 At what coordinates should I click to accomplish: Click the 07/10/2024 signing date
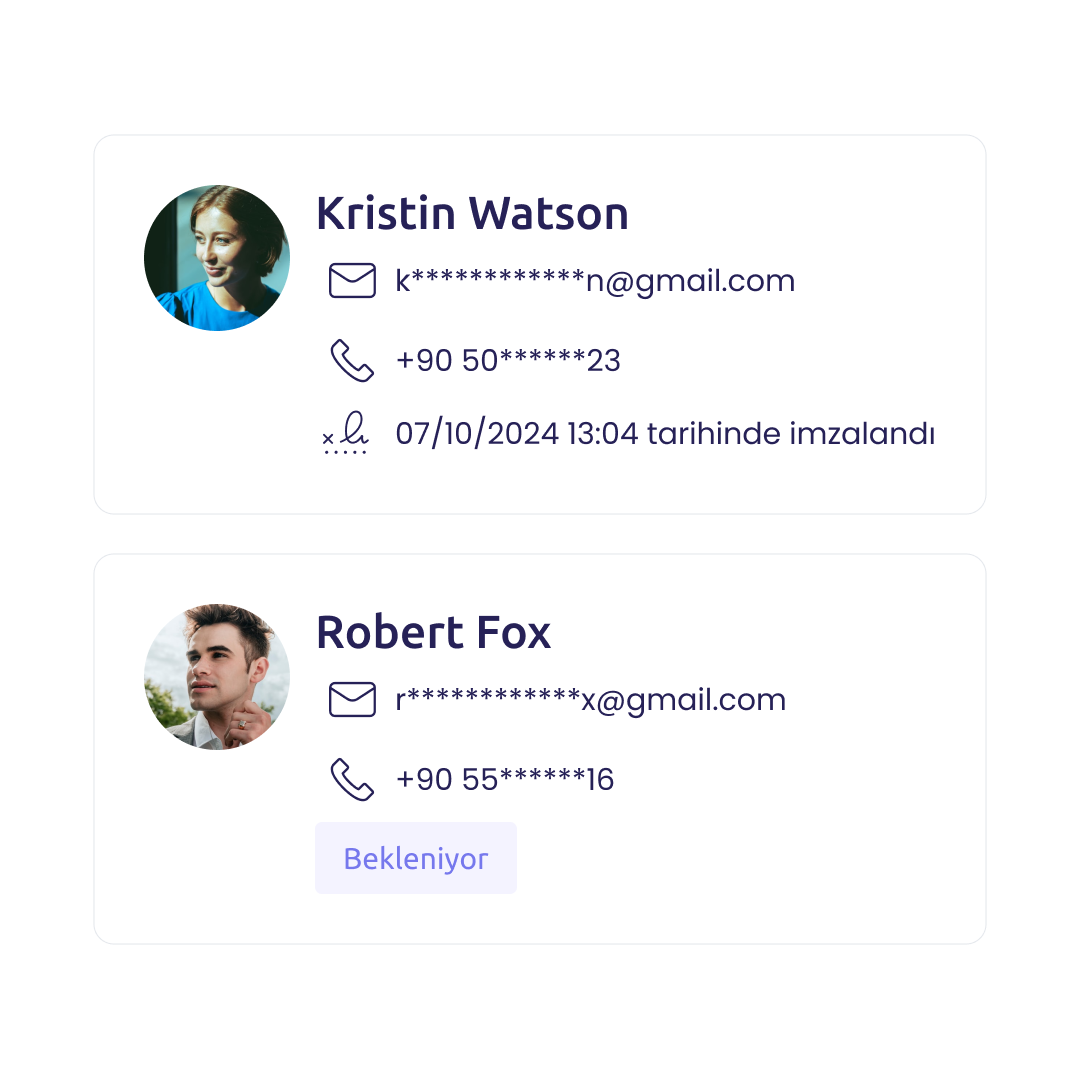477,433
